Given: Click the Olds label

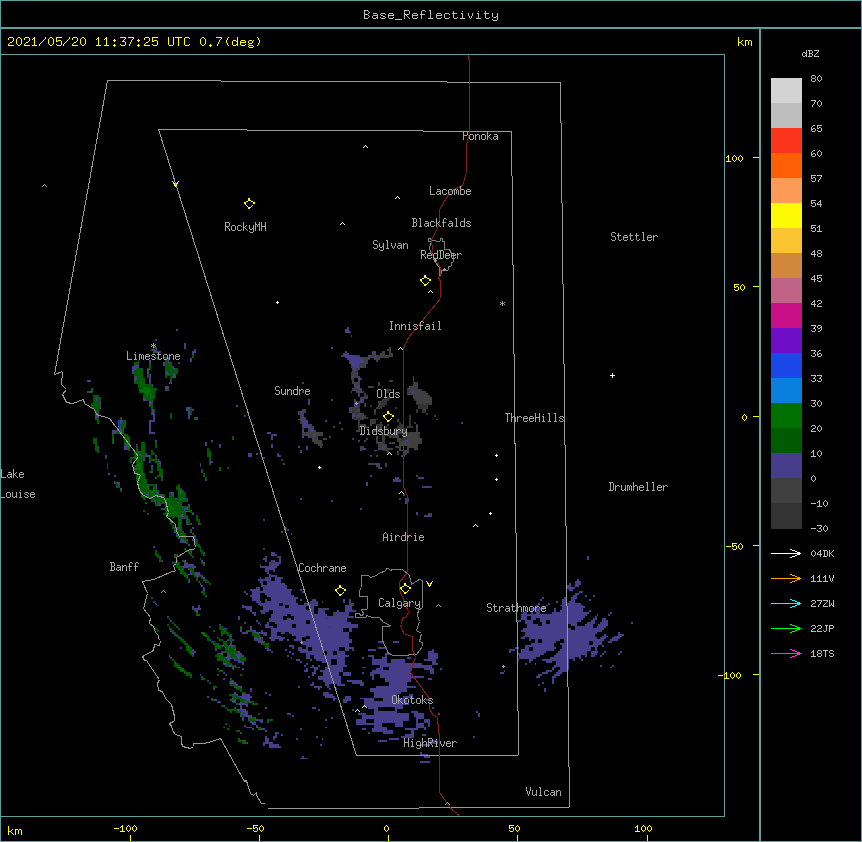Looking at the screenshot, I should 388,394.
